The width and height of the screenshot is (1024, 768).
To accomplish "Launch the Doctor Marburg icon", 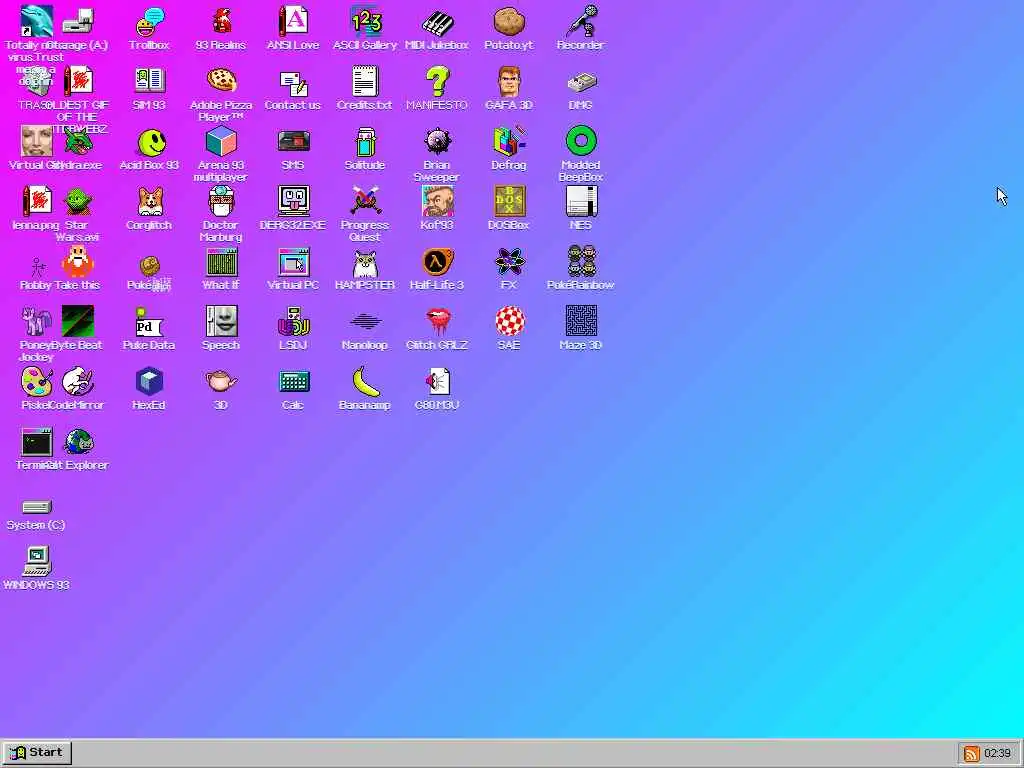I will 221,201.
